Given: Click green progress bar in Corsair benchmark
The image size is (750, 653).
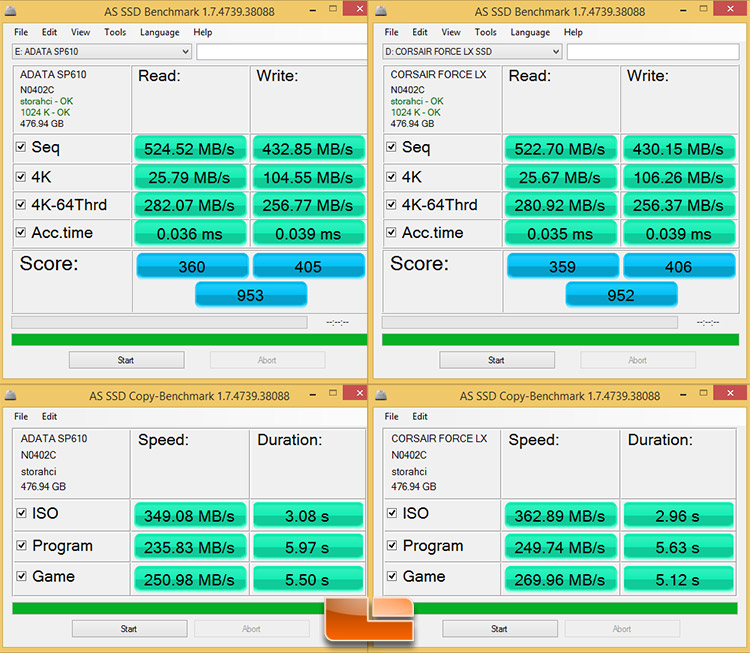Looking at the screenshot, I should point(561,340).
